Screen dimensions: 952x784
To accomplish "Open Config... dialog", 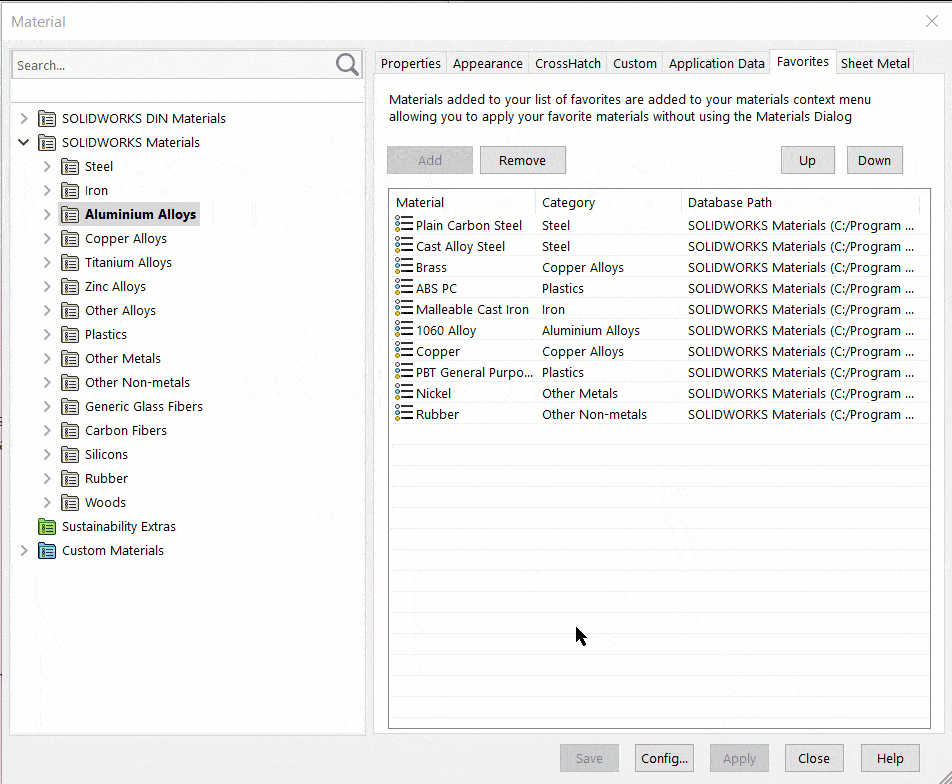I will point(664,758).
